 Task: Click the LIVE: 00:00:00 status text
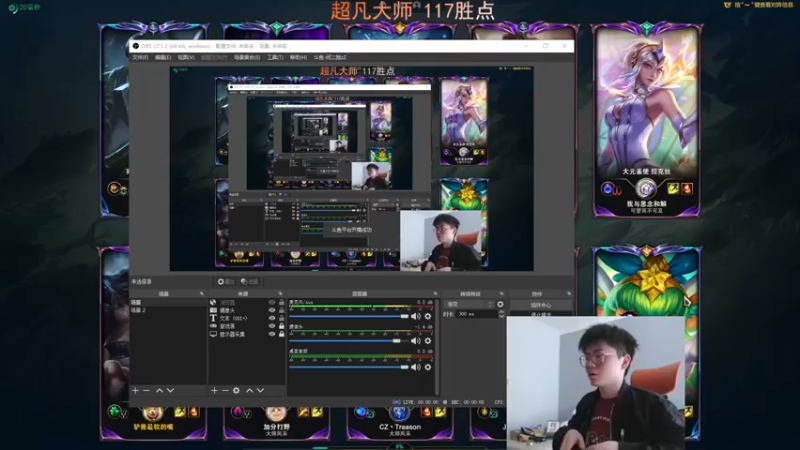click(x=420, y=402)
